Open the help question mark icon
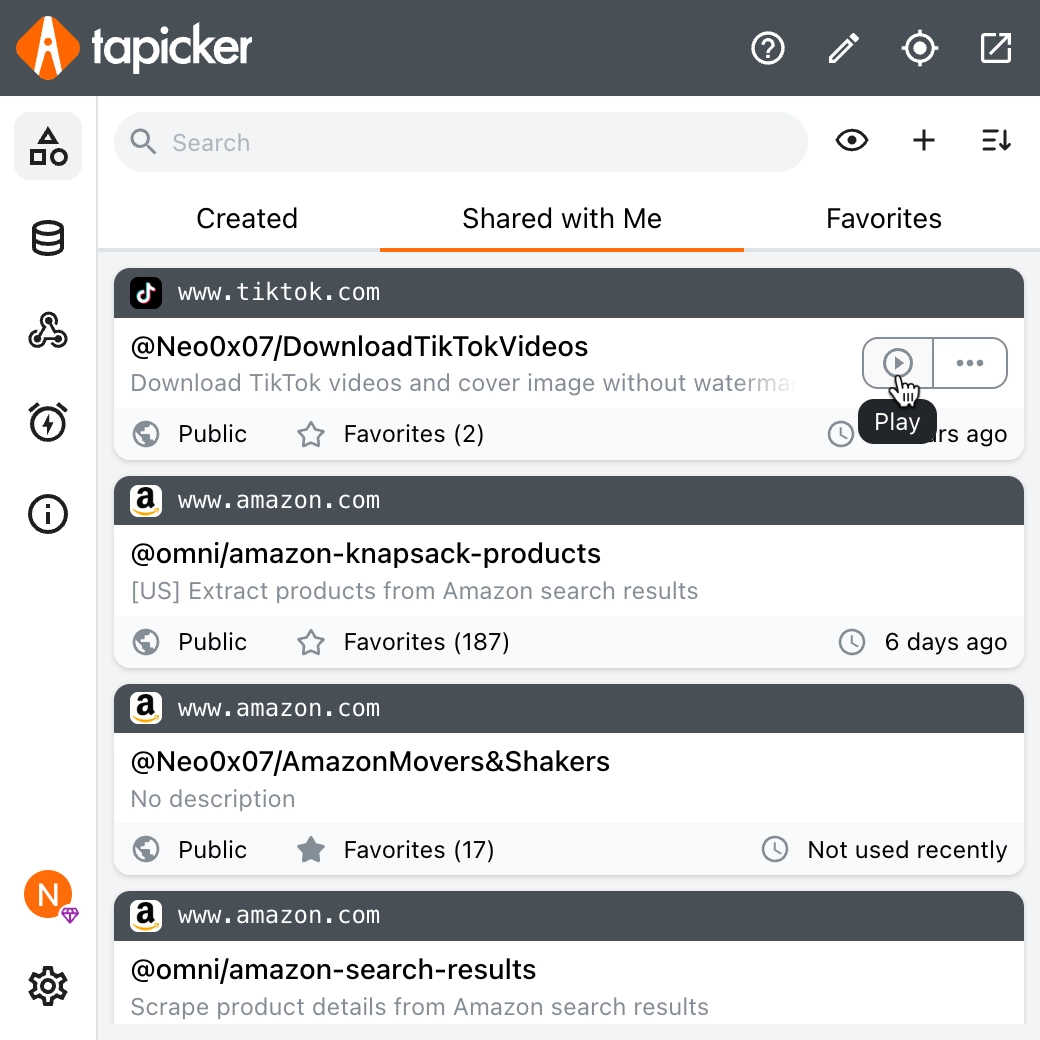This screenshot has width=1040, height=1040. [x=768, y=48]
